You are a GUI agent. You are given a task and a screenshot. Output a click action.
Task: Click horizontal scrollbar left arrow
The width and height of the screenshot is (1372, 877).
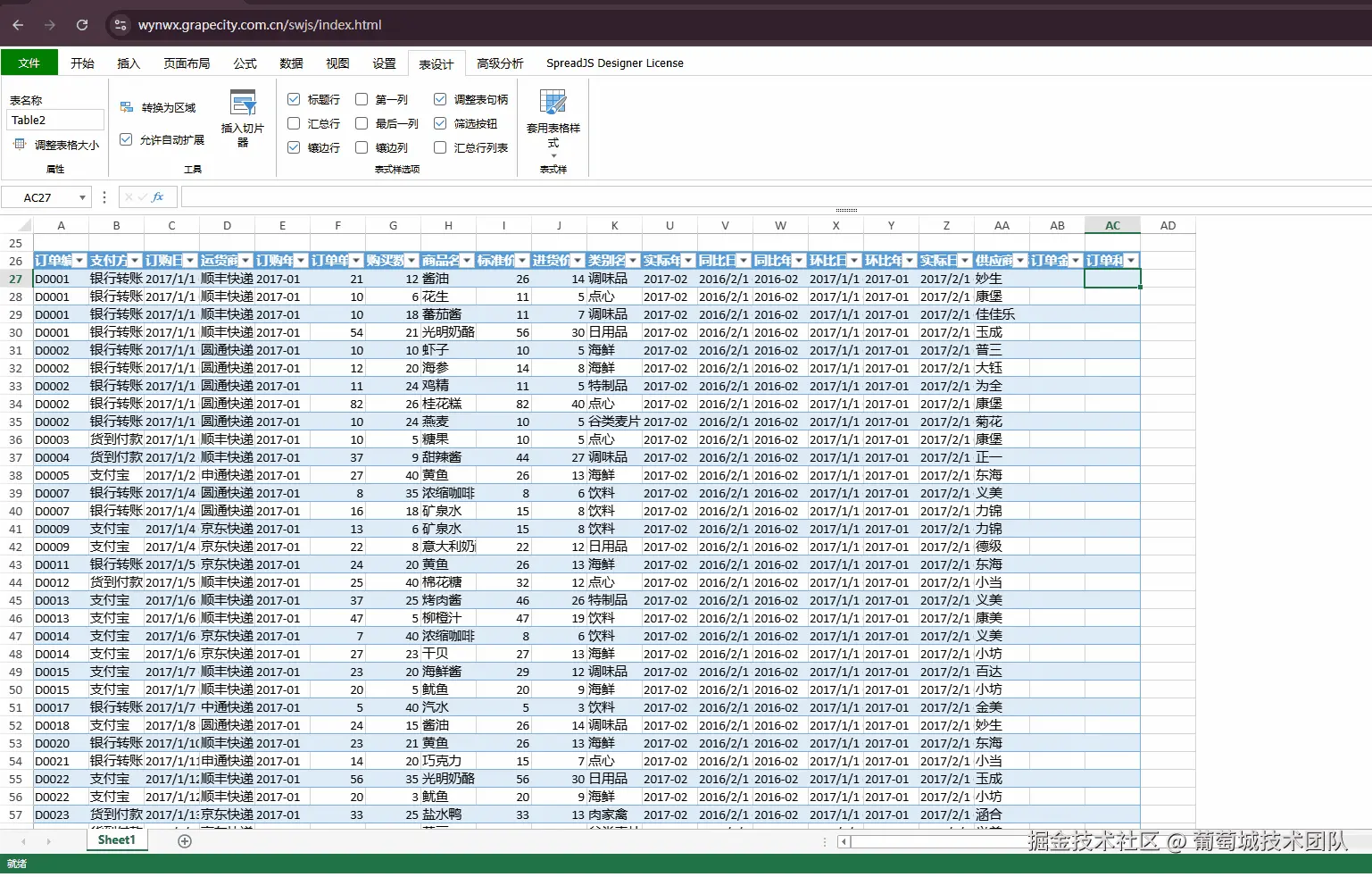[x=844, y=841]
